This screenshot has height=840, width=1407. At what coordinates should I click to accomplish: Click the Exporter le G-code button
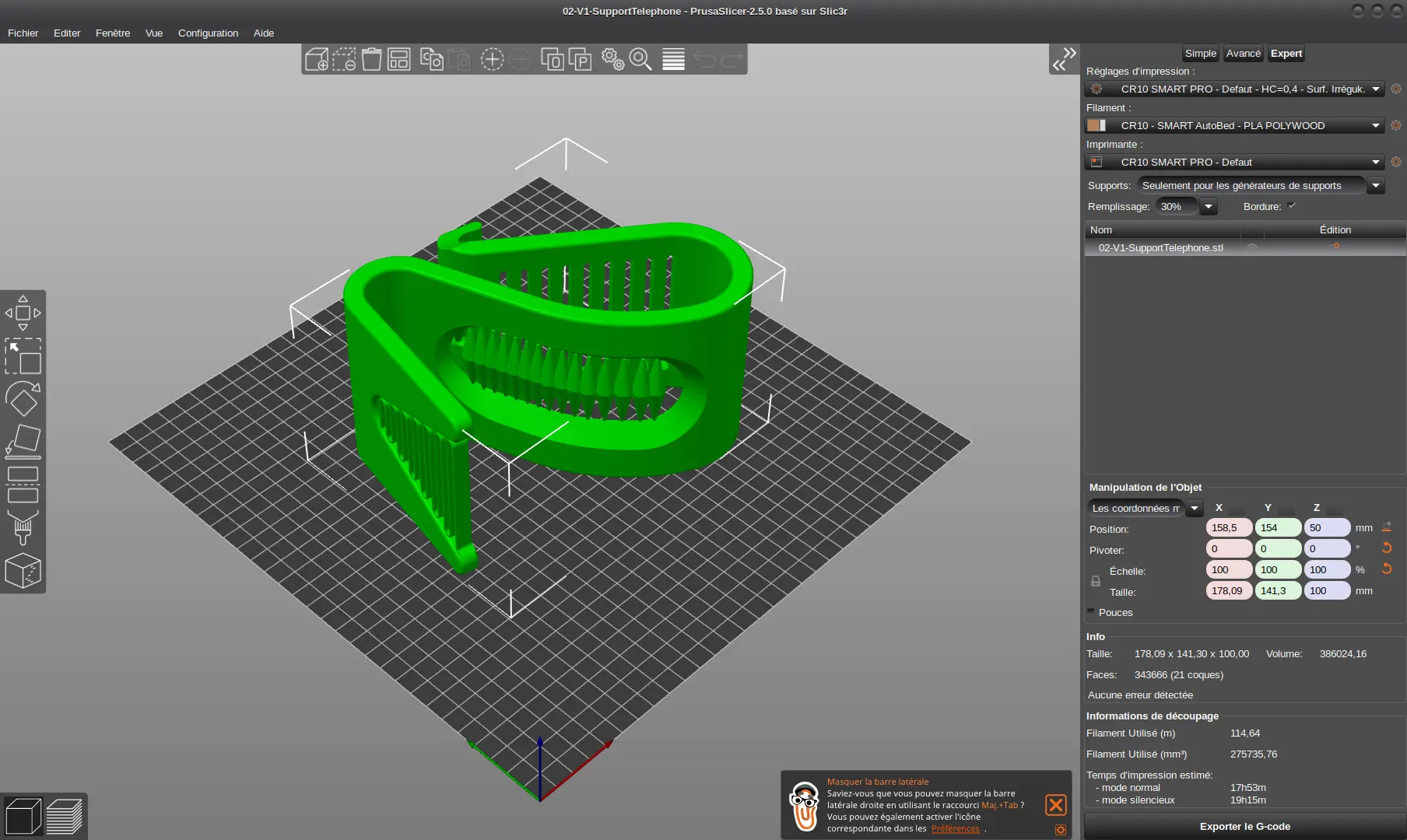(1244, 826)
